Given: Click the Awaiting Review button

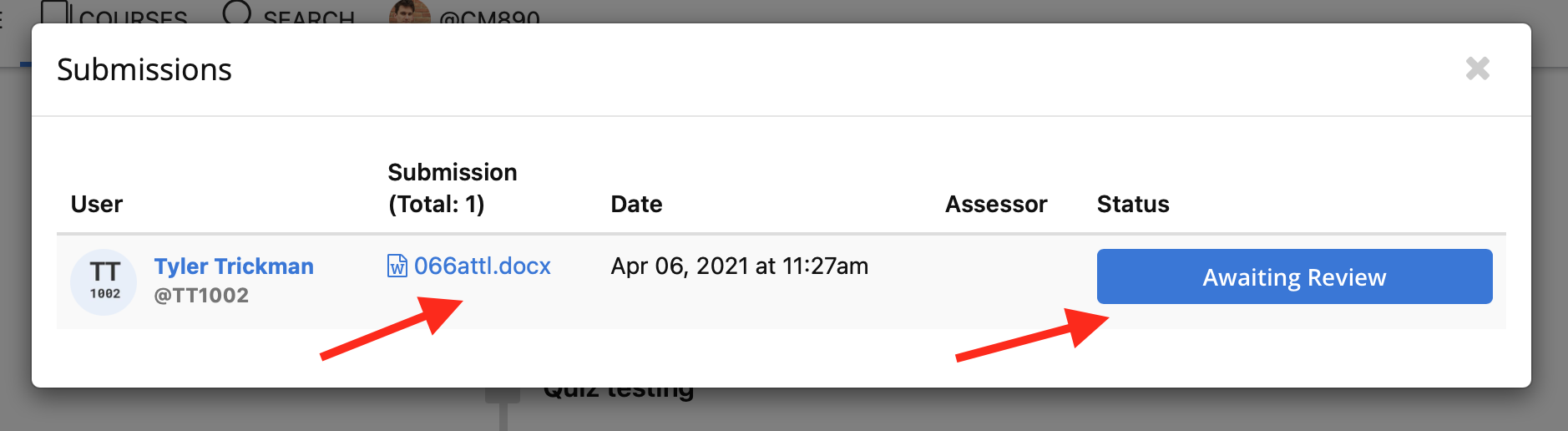Looking at the screenshot, I should [x=1294, y=276].
